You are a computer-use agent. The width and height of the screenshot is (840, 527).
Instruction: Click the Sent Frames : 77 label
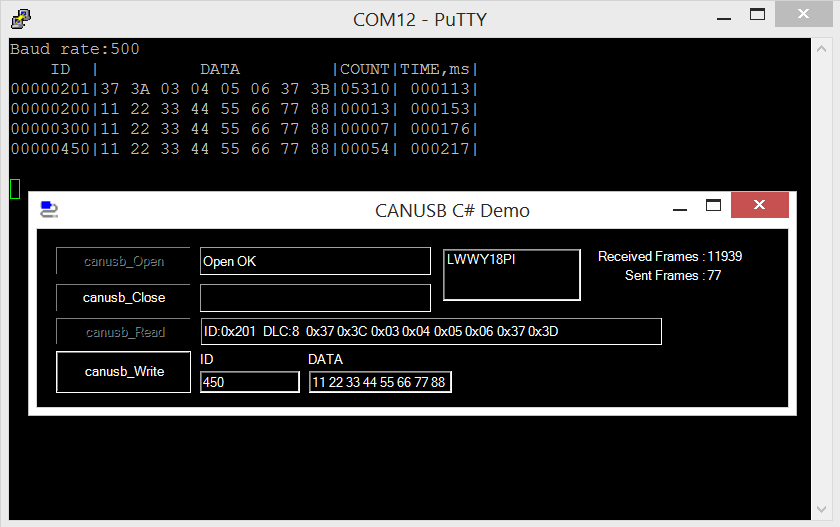pos(673,275)
